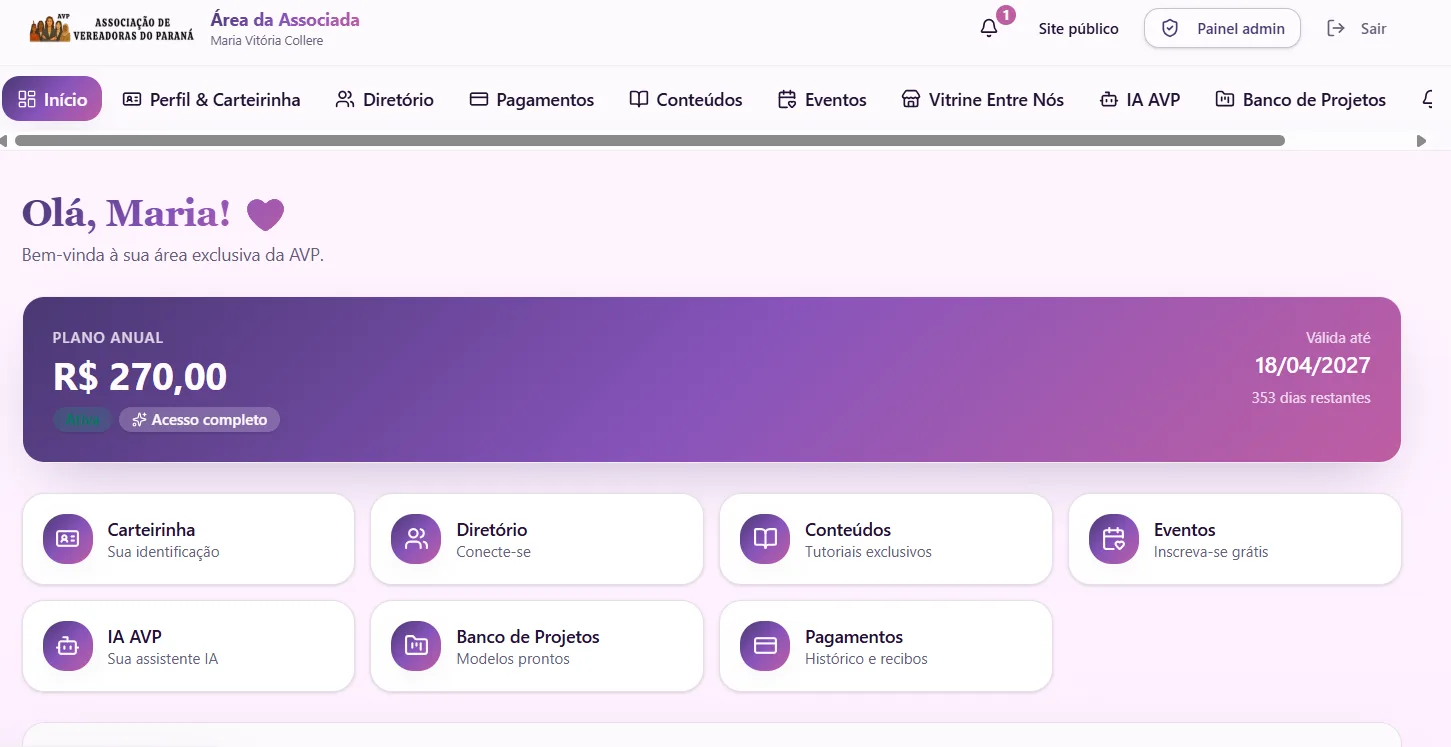Click the horizontal tab scrollbar thumb

pyautogui.click(x=649, y=141)
